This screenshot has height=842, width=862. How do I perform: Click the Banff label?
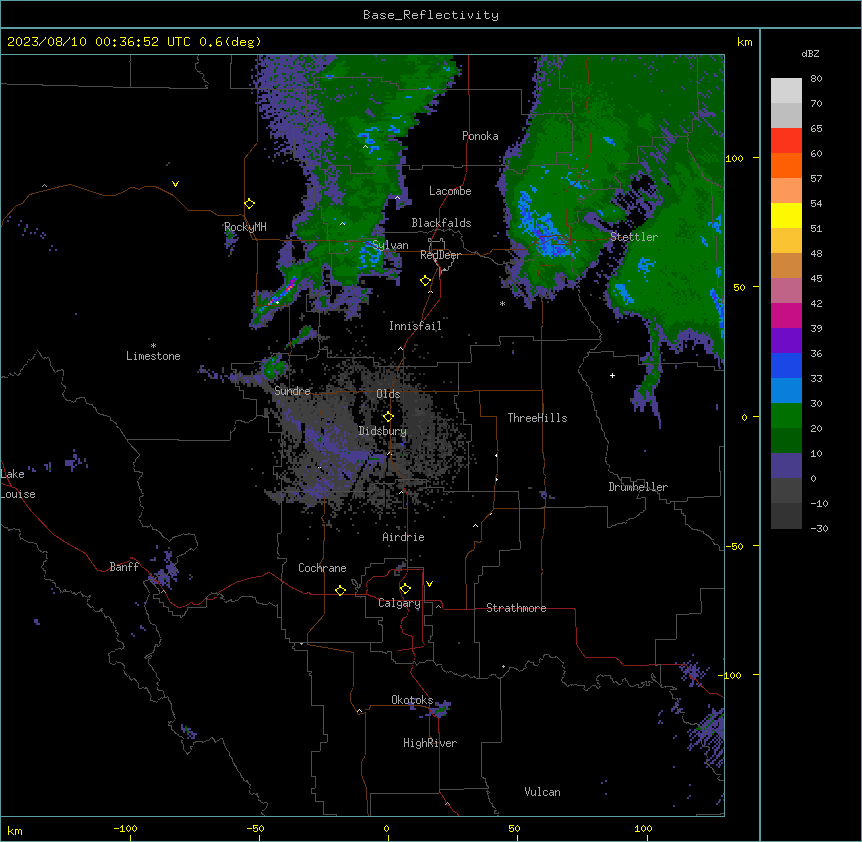click(x=124, y=567)
